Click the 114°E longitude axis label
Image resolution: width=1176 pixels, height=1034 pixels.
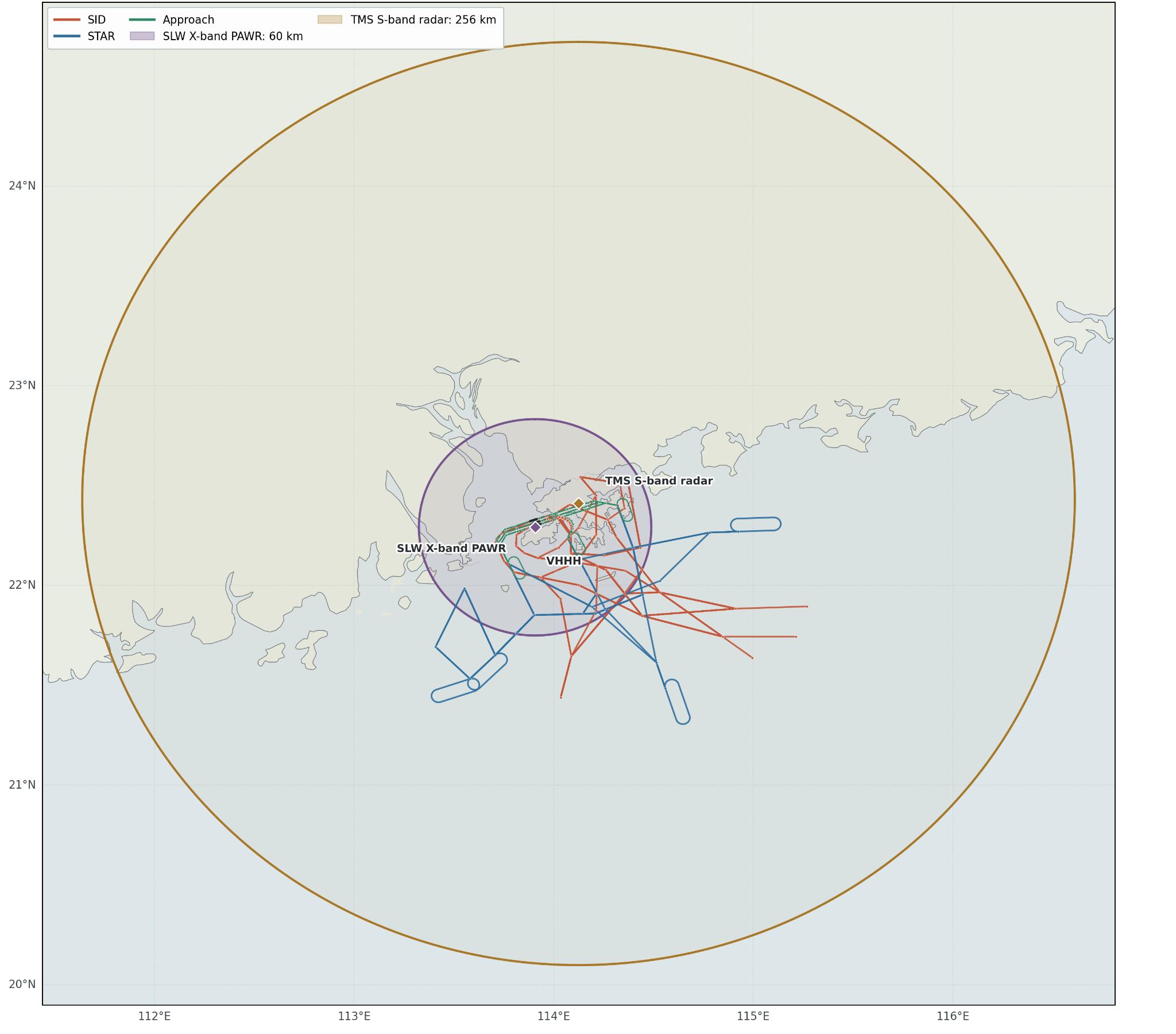click(554, 1016)
